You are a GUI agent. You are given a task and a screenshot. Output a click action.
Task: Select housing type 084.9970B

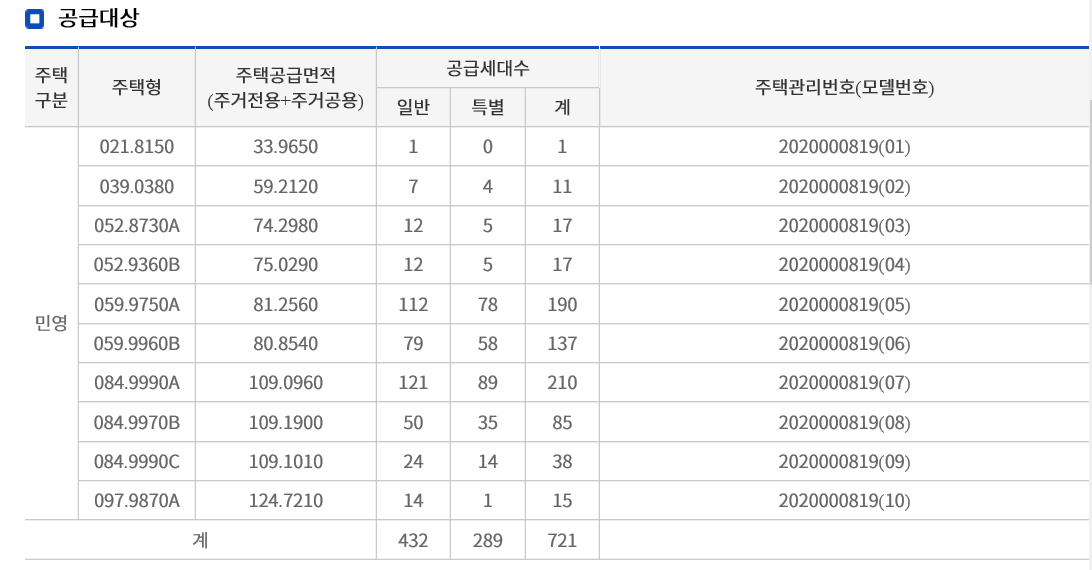click(136, 422)
